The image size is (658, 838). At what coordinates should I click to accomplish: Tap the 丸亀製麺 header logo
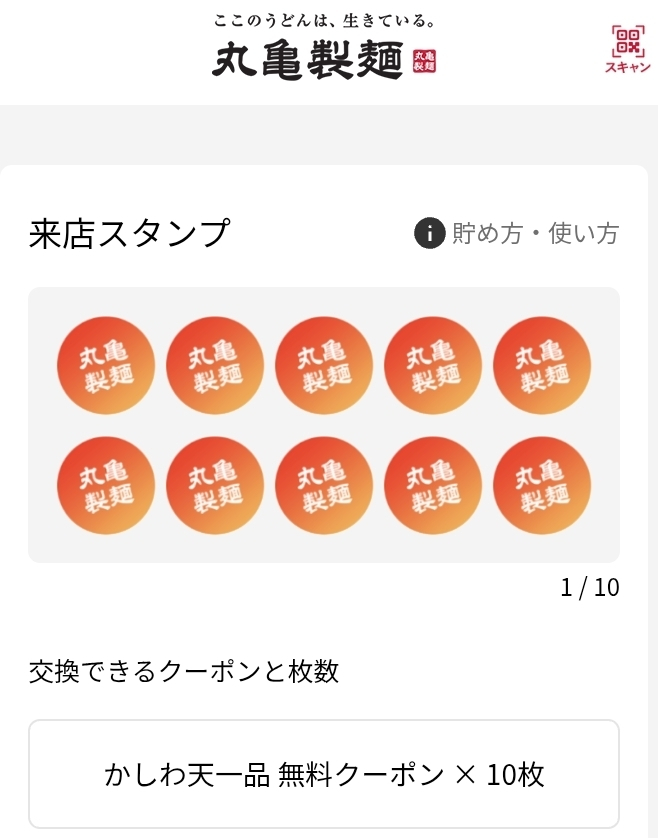pos(308,60)
